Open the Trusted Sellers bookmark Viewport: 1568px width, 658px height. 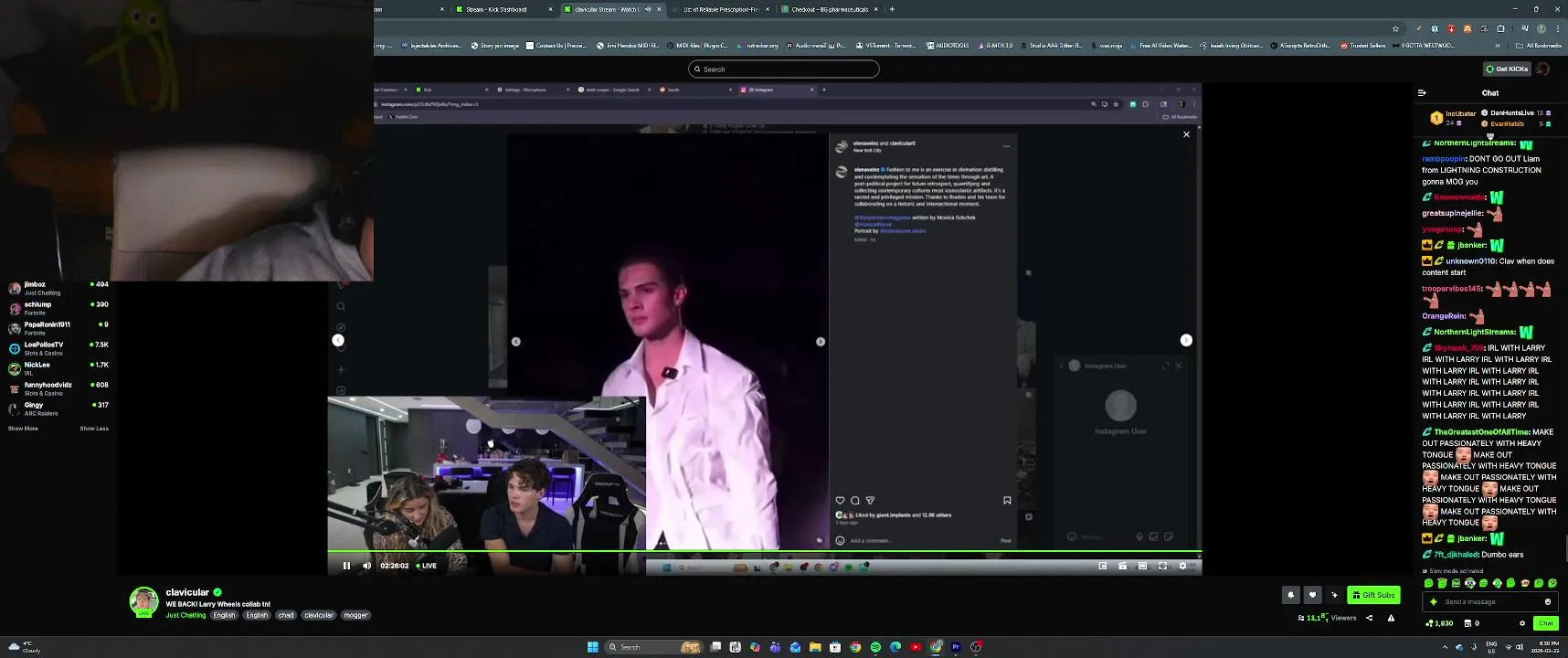1363,45
